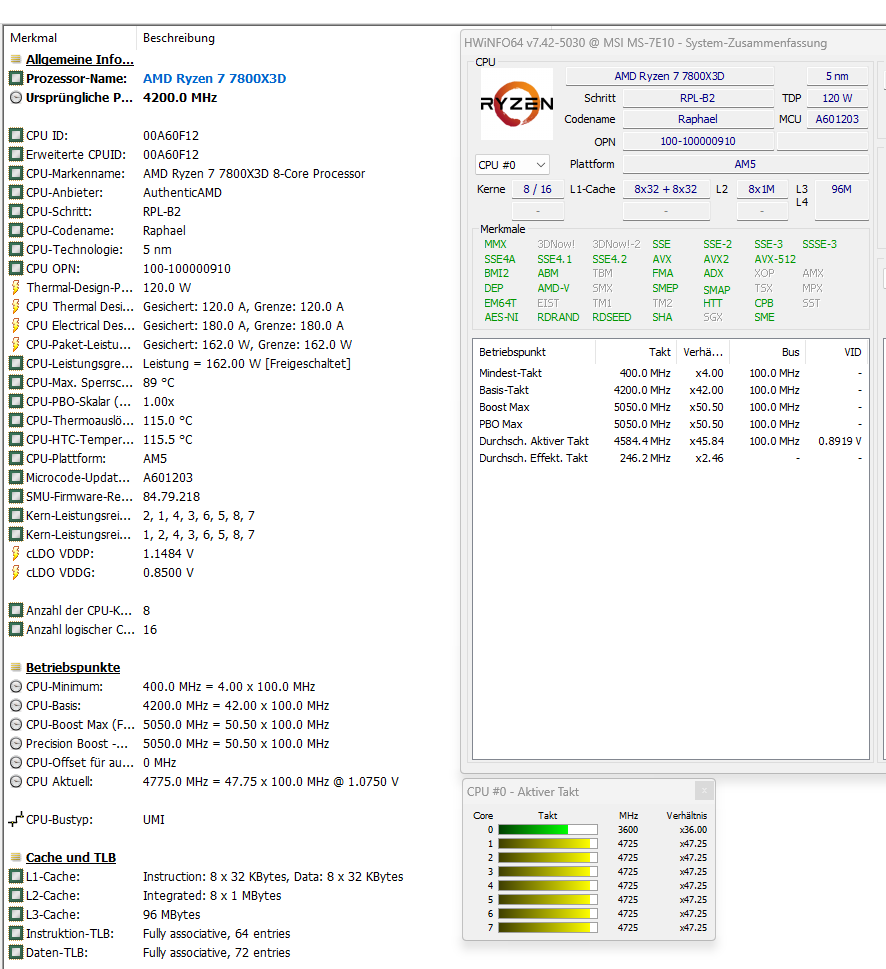The width and height of the screenshot is (886, 969).
Task: Click the chip icon beside L3-Cache
Action: click(16, 915)
